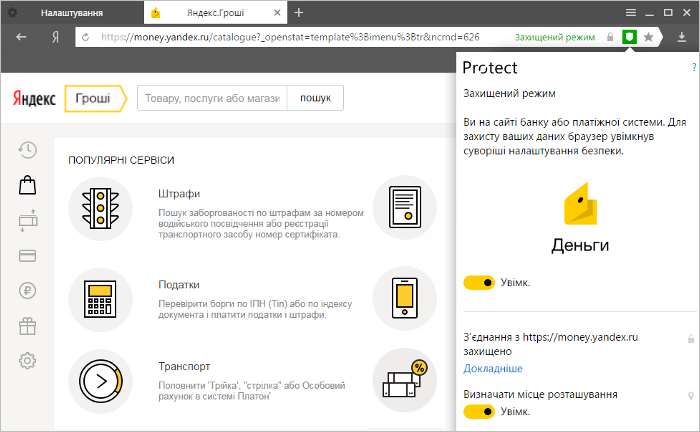The height and width of the screenshot is (432, 700).
Task: Click the Транспорт circular arrow icon
Action: pos(100,381)
